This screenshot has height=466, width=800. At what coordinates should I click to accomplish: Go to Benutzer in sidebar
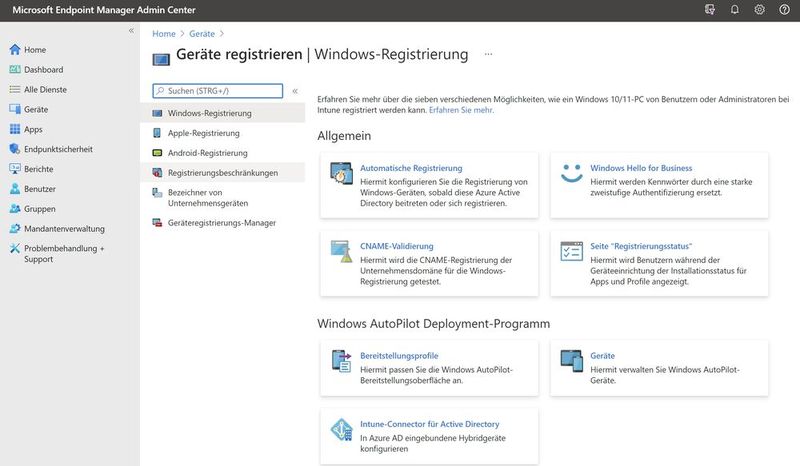point(40,189)
